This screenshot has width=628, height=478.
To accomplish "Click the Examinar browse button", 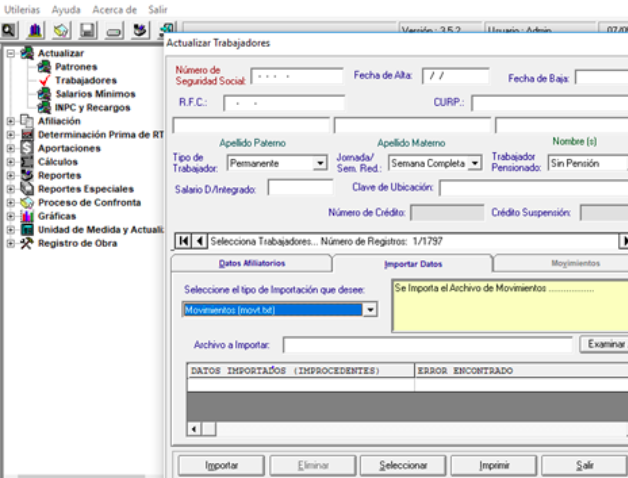I will [x=604, y=344].
